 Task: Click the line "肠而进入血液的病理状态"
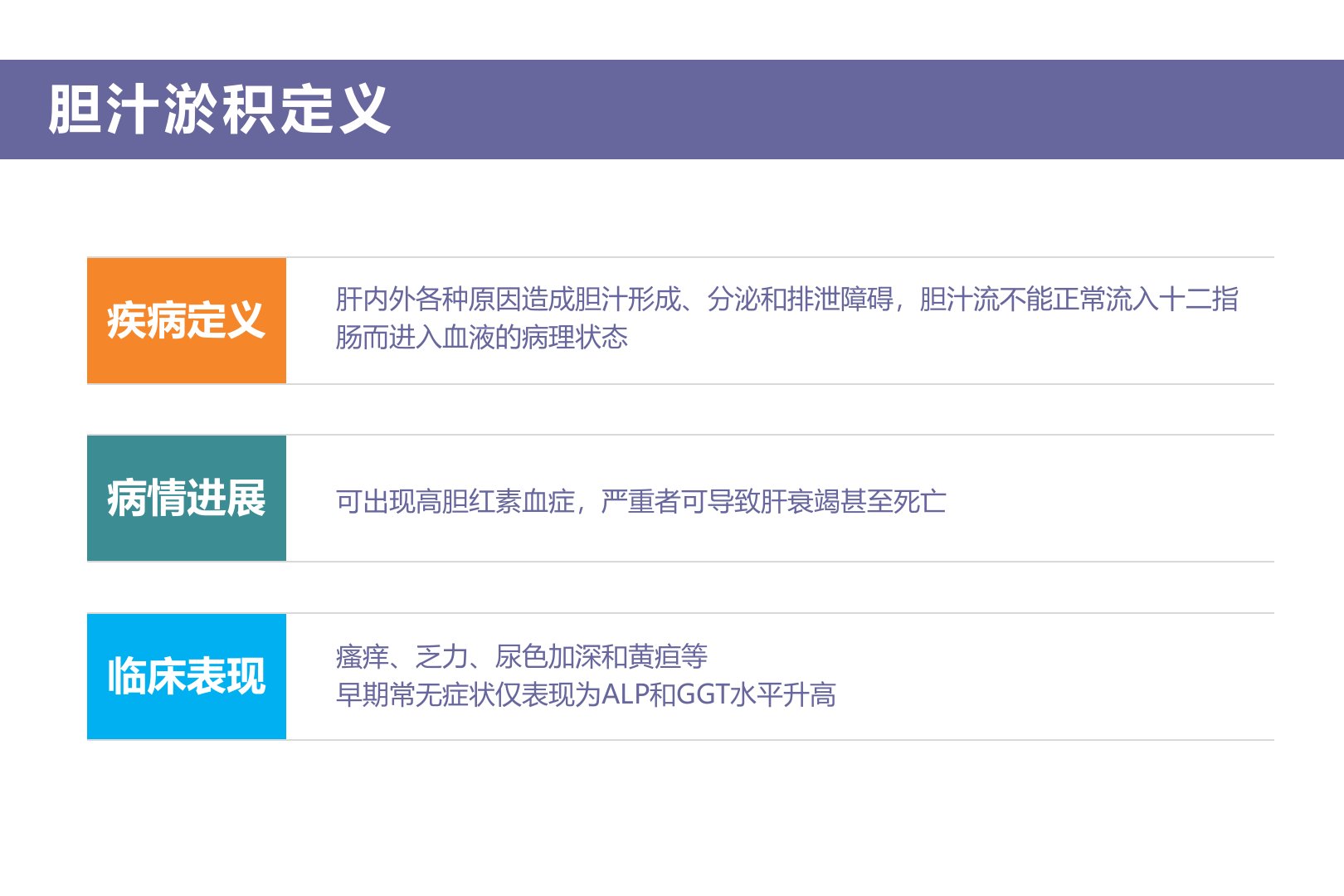tap(481, 337)
